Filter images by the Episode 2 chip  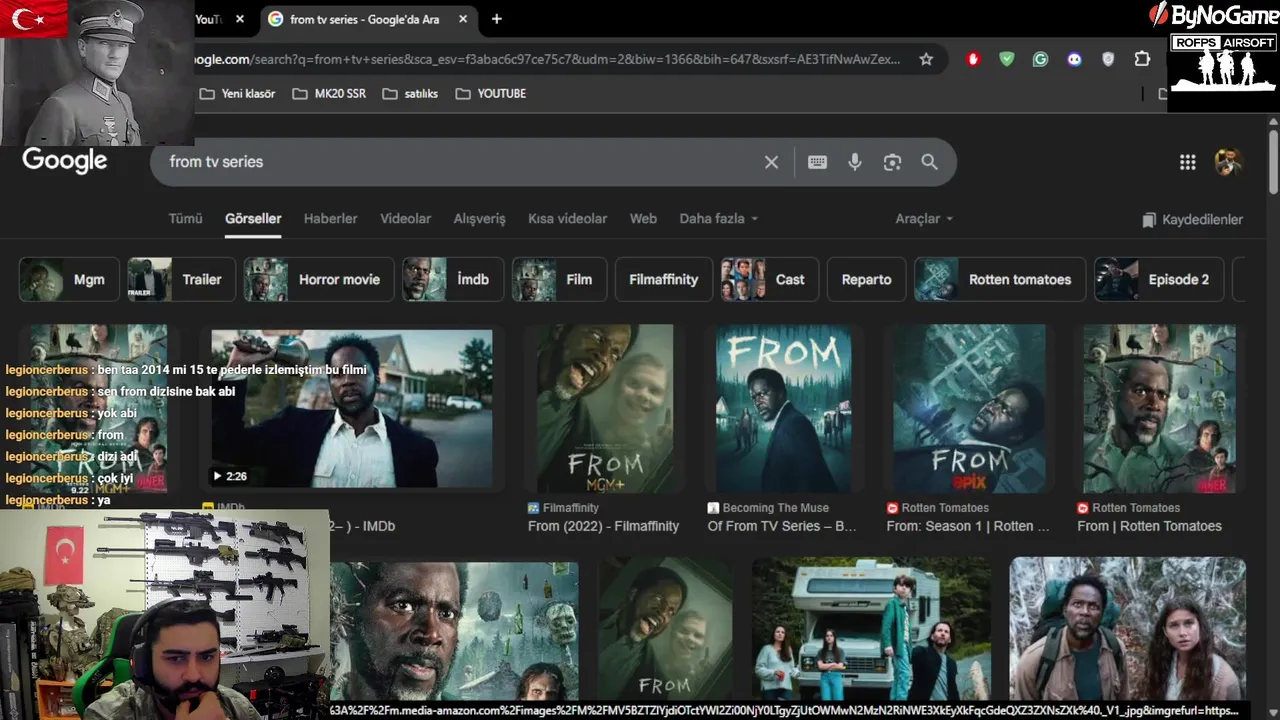tap(1160, 279)
